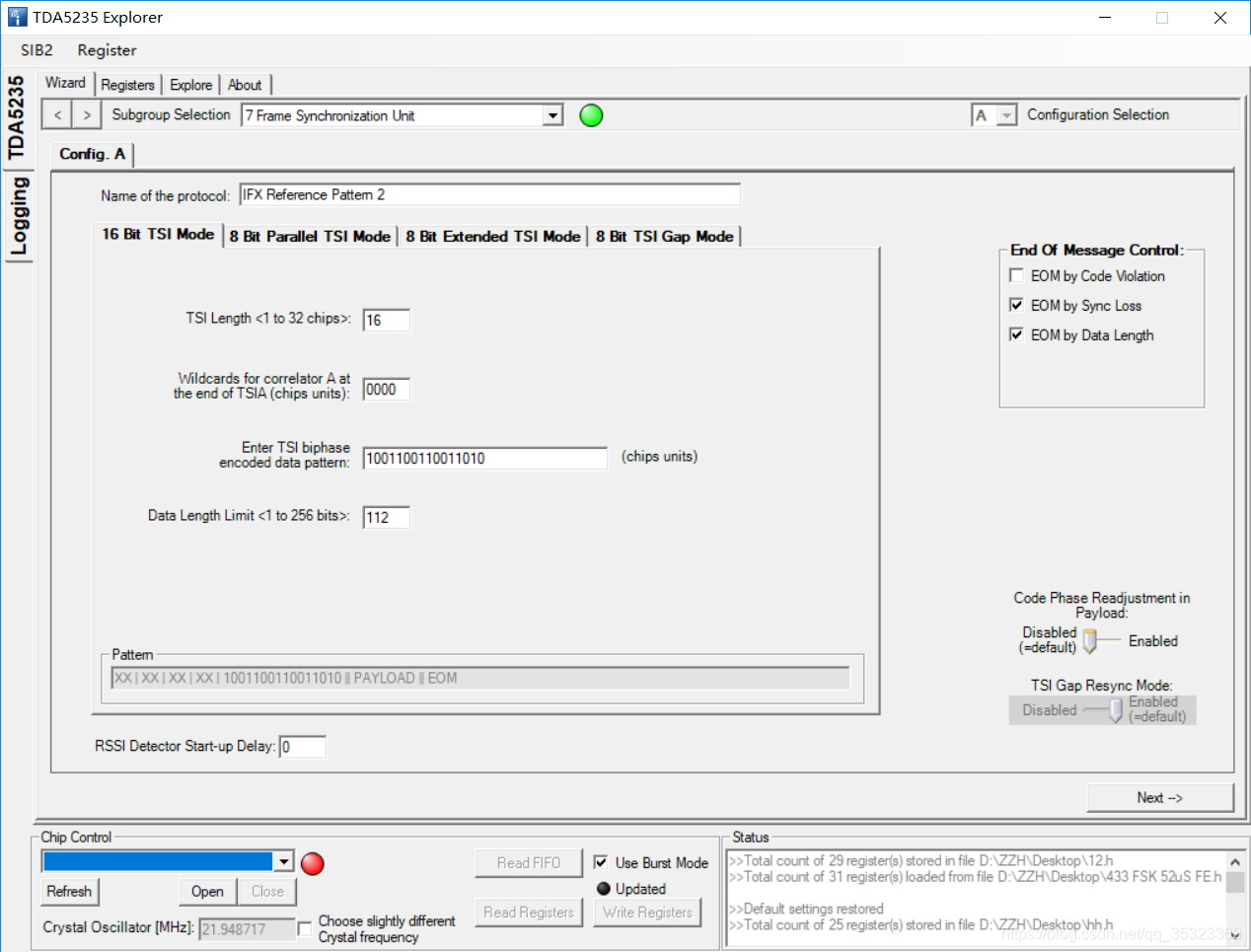This screenshot has height=952, width=1251.
Task: Enable Choose slightly different Crystal frequency
Action: 305,928
